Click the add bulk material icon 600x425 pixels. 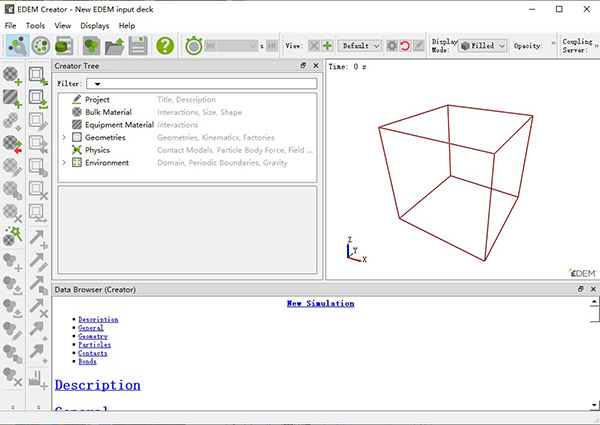click(13, 75)
